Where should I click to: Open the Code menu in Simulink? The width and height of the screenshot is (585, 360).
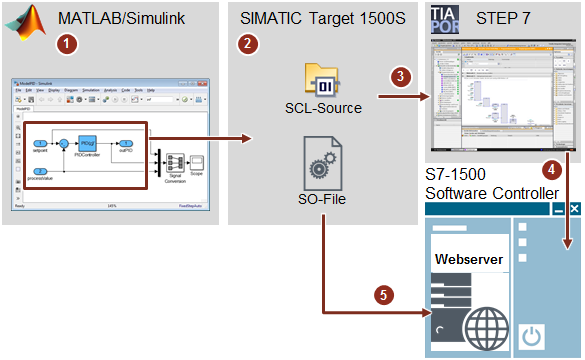pos(126,90)
